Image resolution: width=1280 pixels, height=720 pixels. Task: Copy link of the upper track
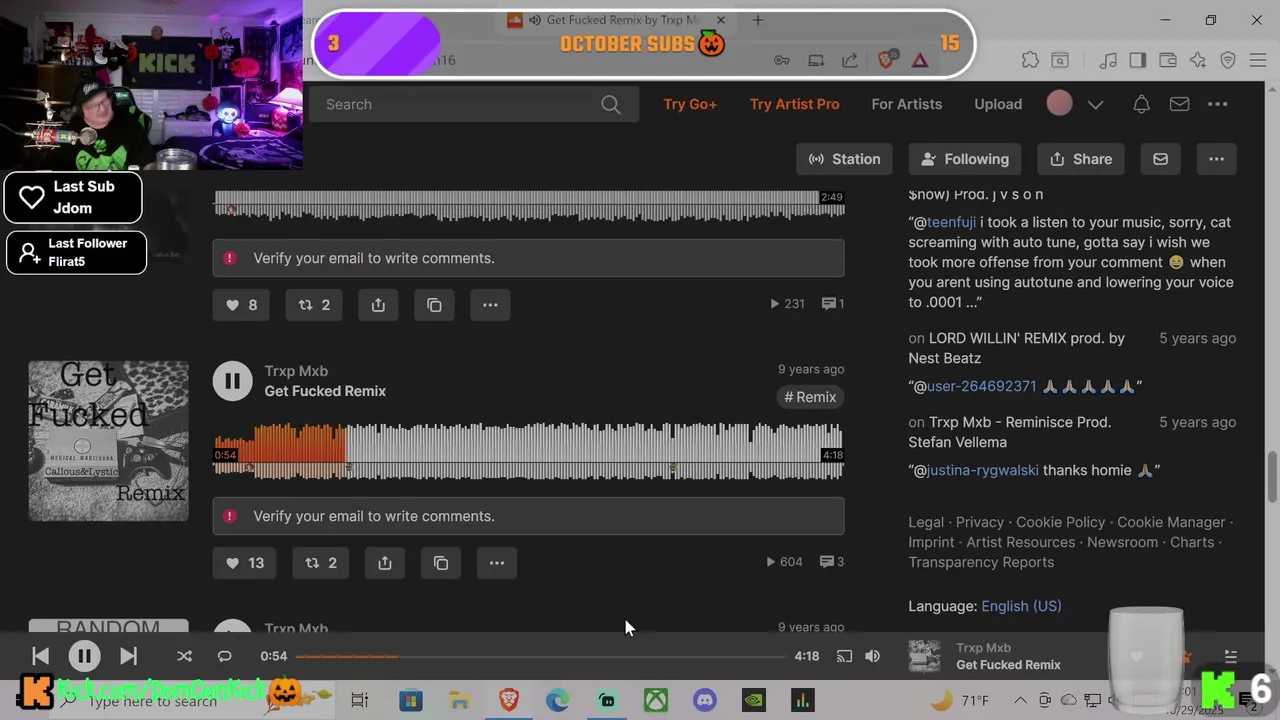point(434,305)
